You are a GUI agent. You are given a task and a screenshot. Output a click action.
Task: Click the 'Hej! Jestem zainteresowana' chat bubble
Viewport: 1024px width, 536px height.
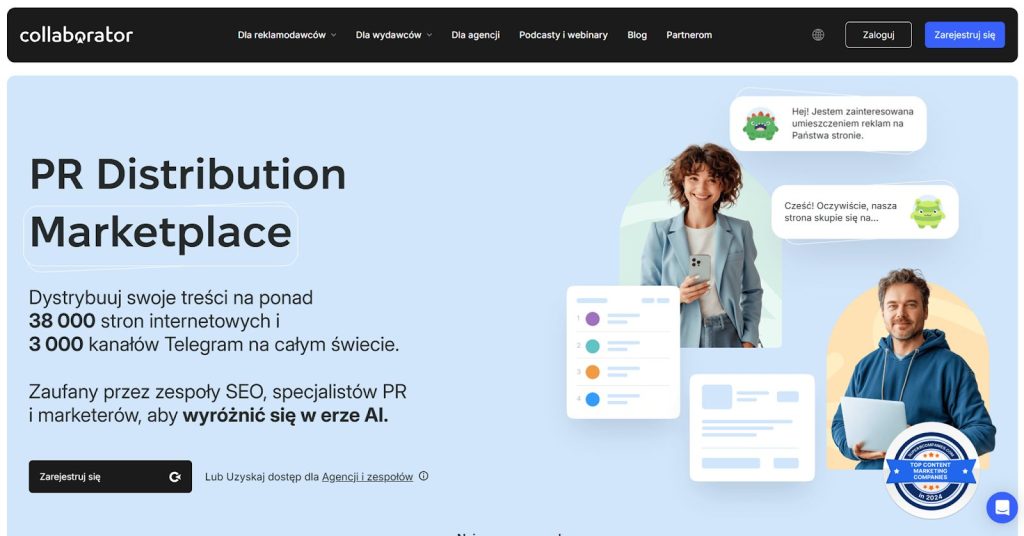[828, 123]
